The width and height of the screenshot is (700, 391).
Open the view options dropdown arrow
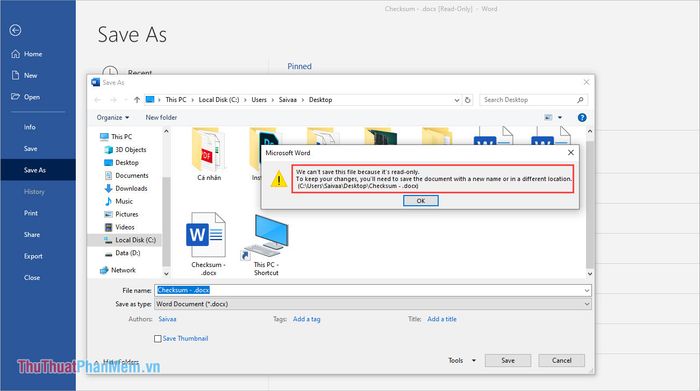click(x=560, y=117)
